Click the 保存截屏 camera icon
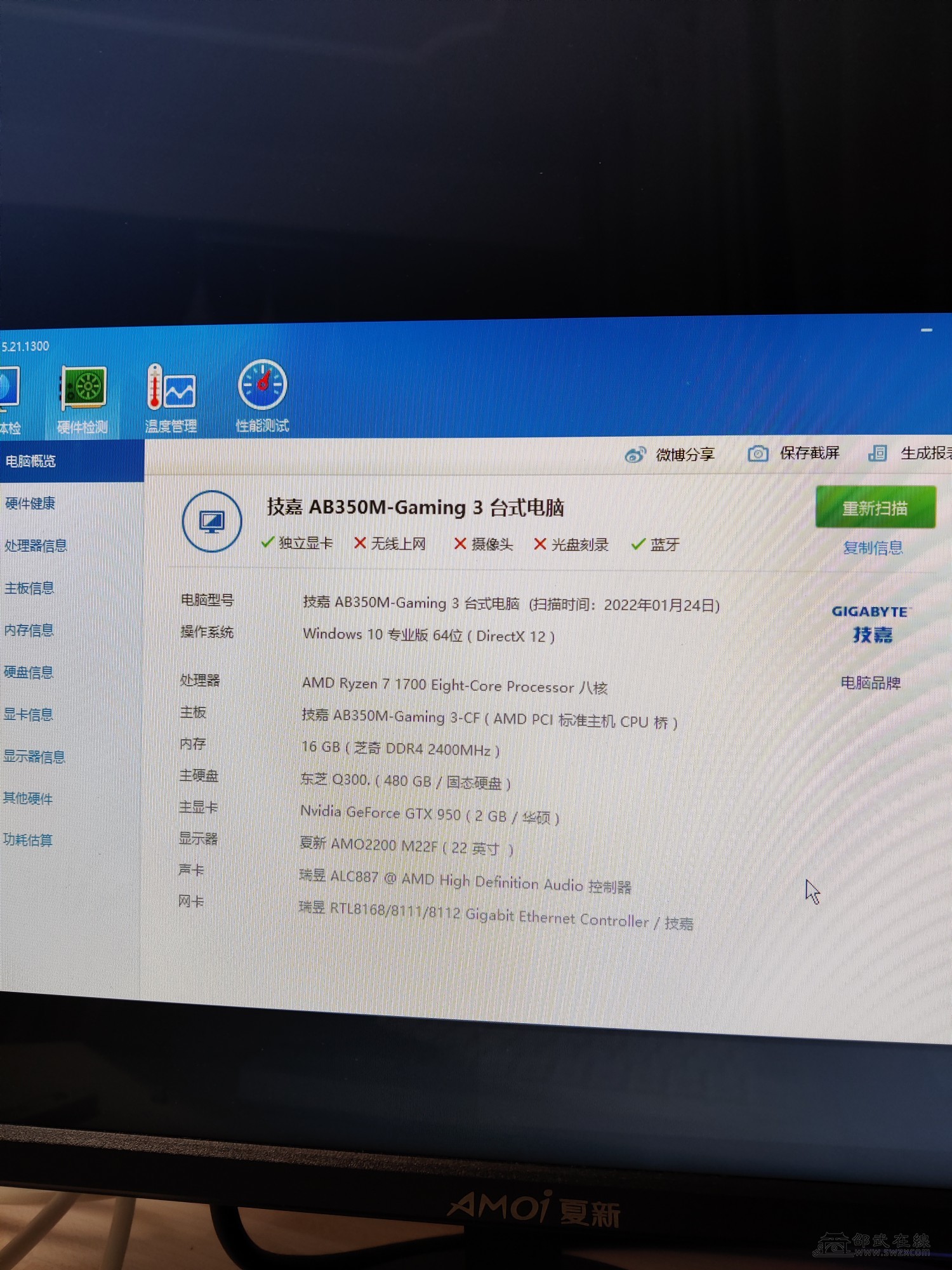This screenshot has height=1270, width=952. pos(758,453)
